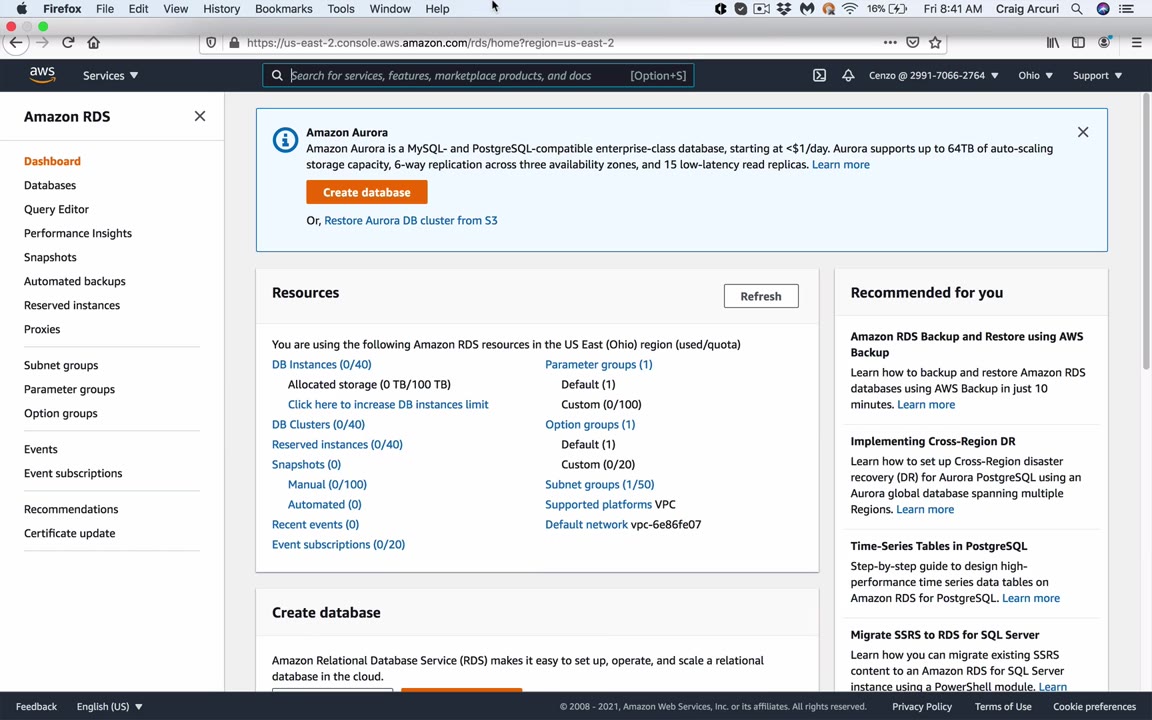This screenshot has width=1152, height=720.
Task: Open the Tools menu
Action: click(x=340, y=9)
